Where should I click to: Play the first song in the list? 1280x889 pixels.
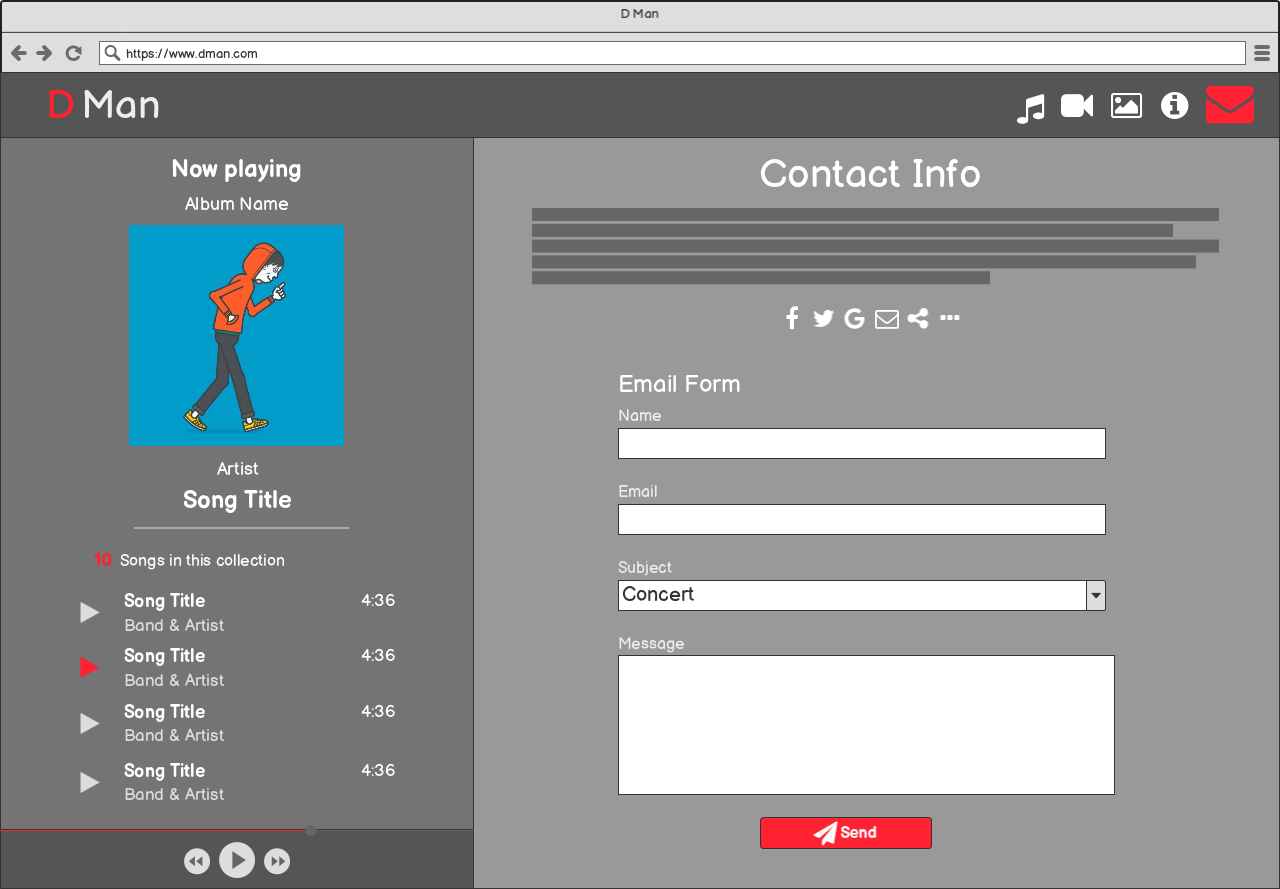pyautogui.click(x=90, y=612)
